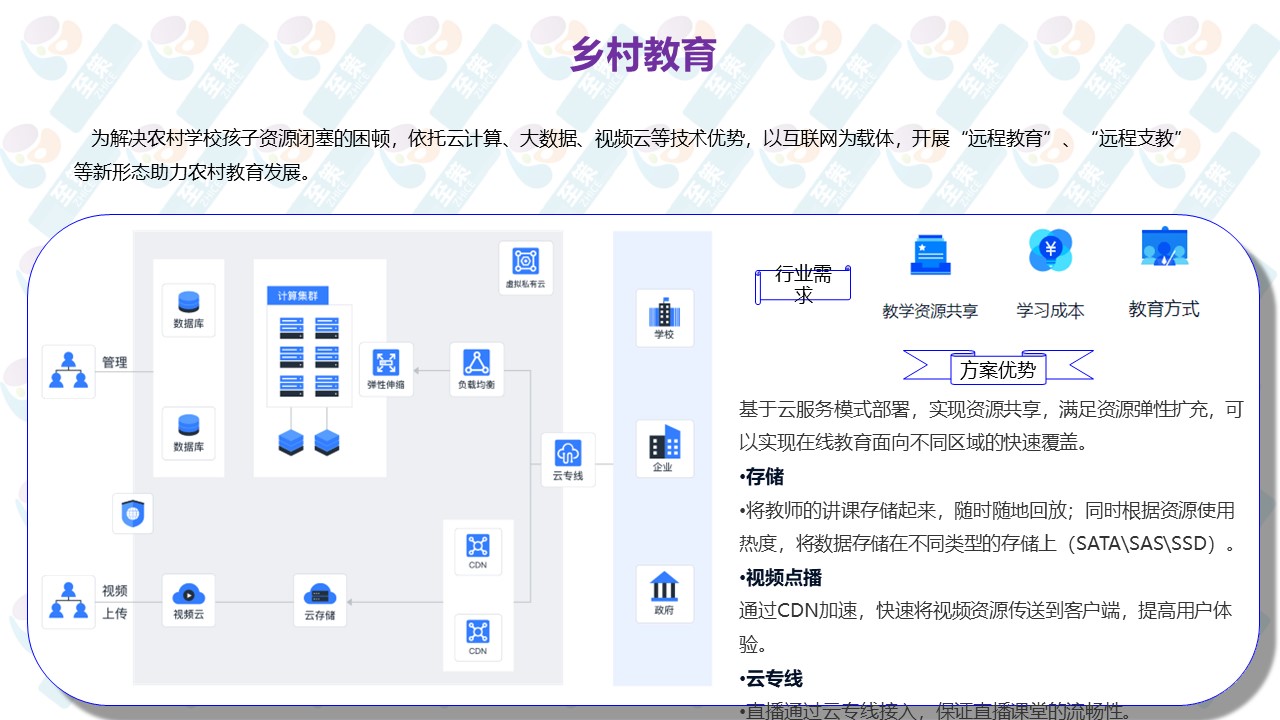Select the 视频云 video cloud icon
Screen dimensions: 1280x720
click(x=188, y=593)
